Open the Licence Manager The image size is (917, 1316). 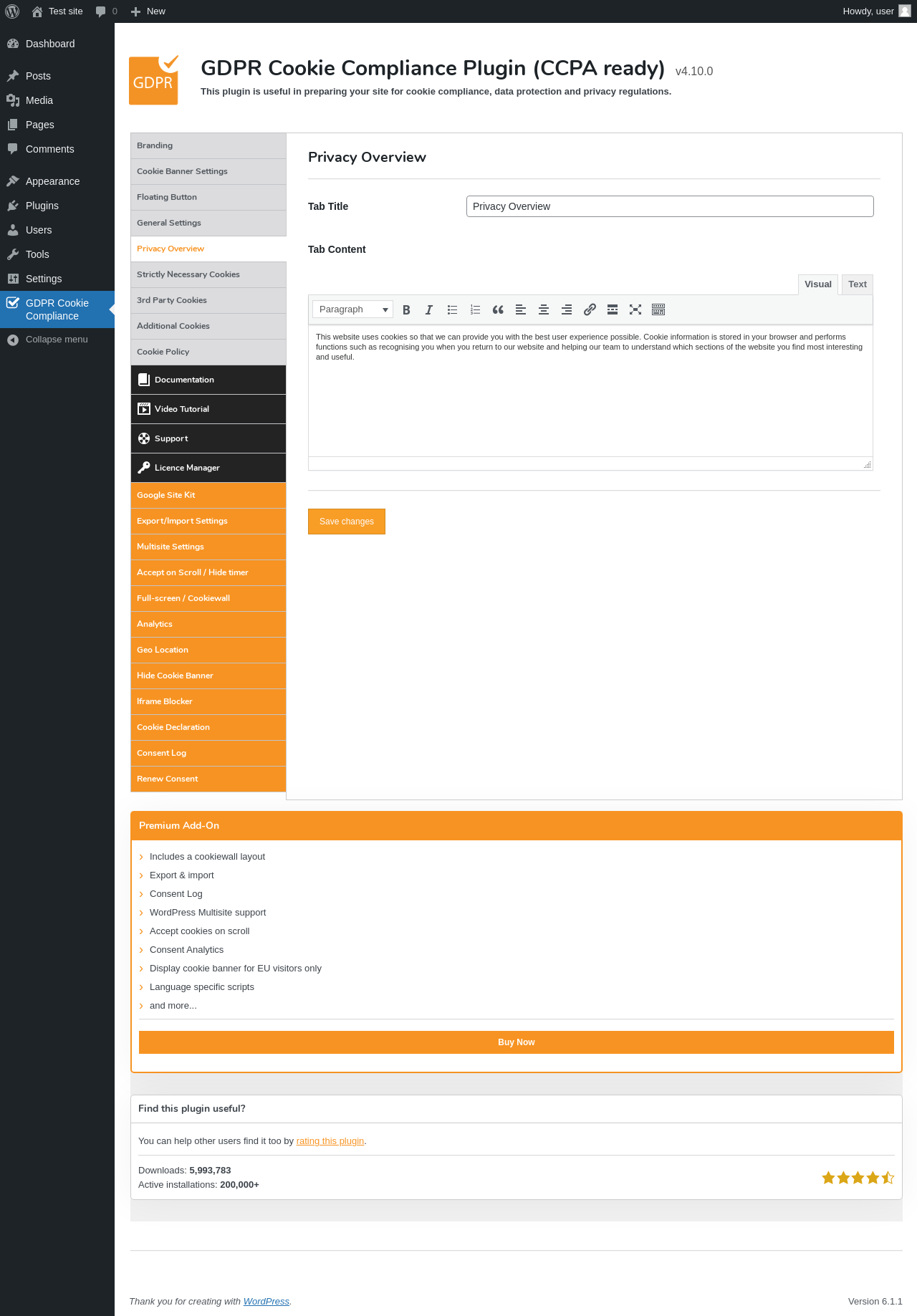click(x=208, y=468)
